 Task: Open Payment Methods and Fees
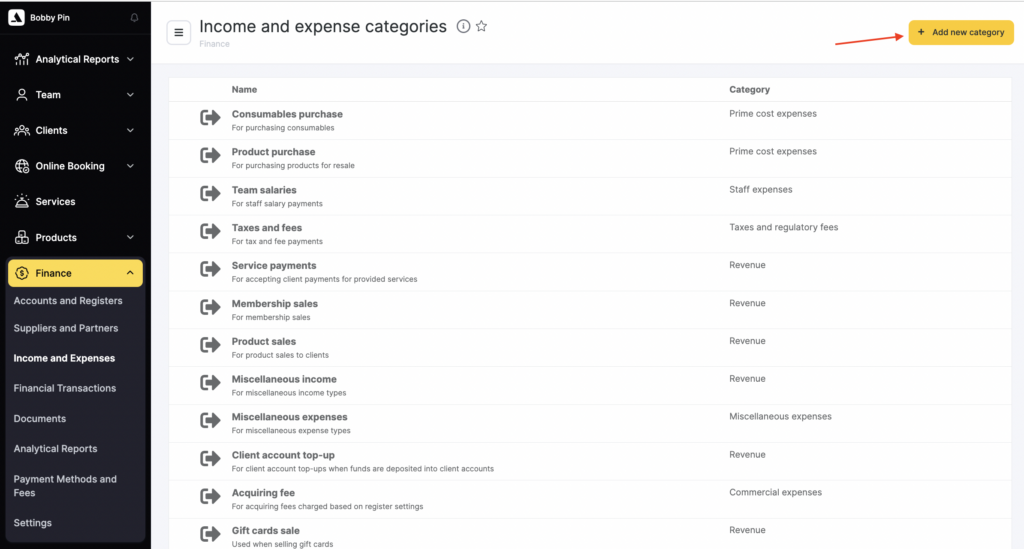pos(65,486)
